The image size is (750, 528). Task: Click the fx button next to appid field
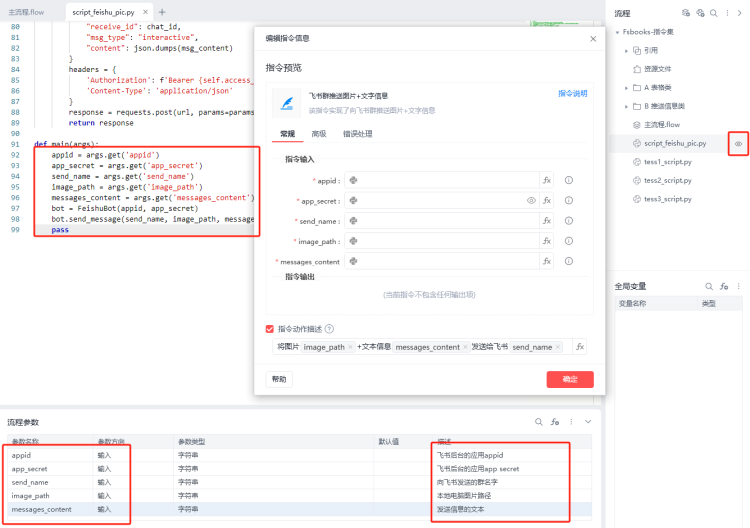click(x=547, y=180)
